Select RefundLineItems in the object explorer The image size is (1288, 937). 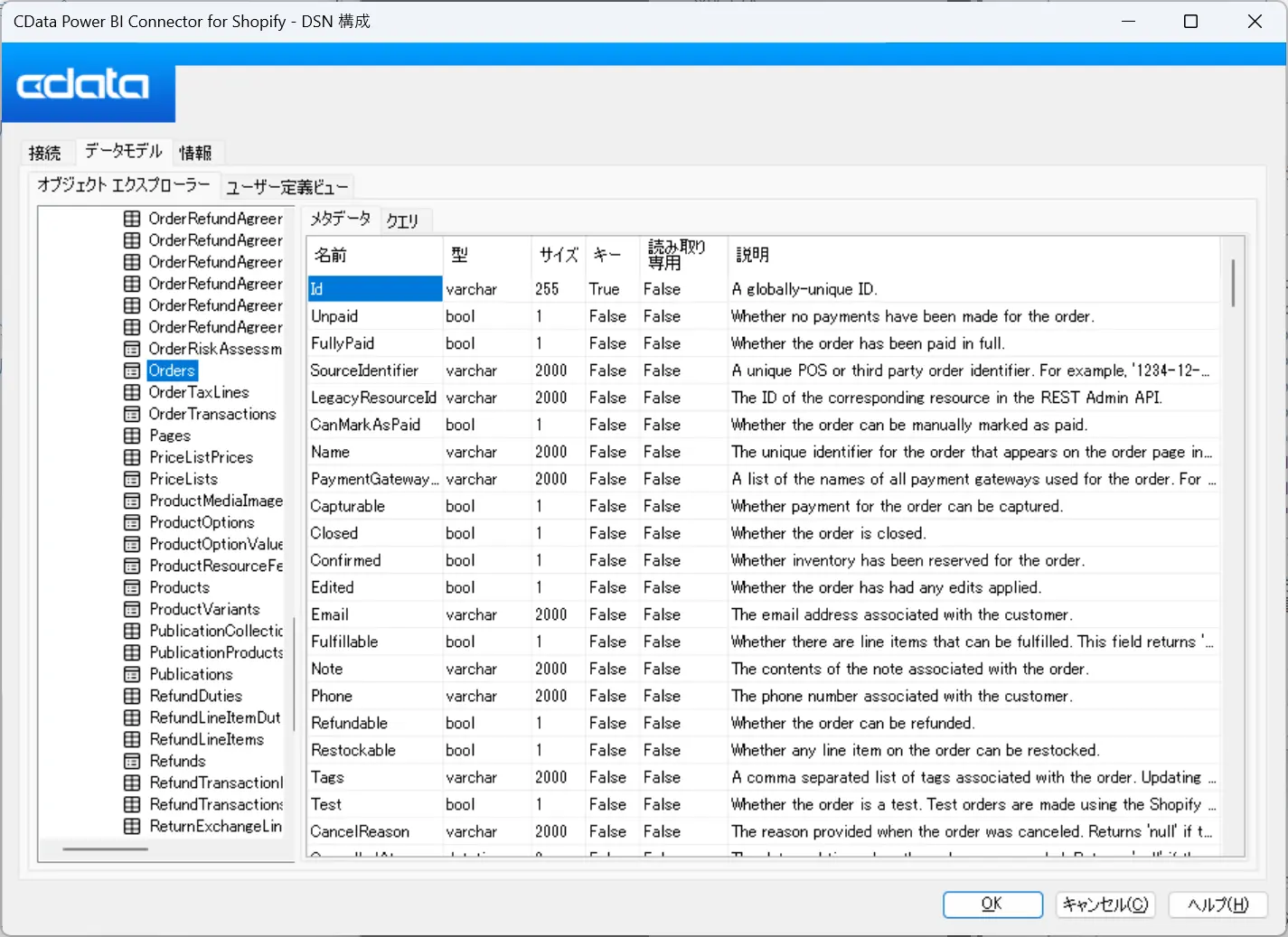pos(206,739)
